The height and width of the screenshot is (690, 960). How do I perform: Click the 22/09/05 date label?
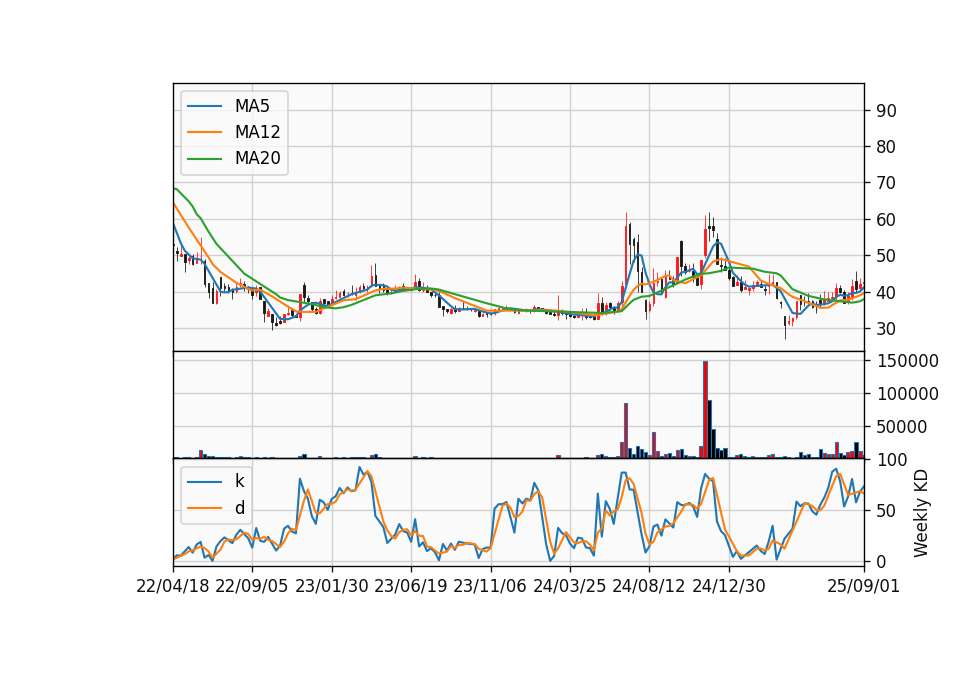252,587
